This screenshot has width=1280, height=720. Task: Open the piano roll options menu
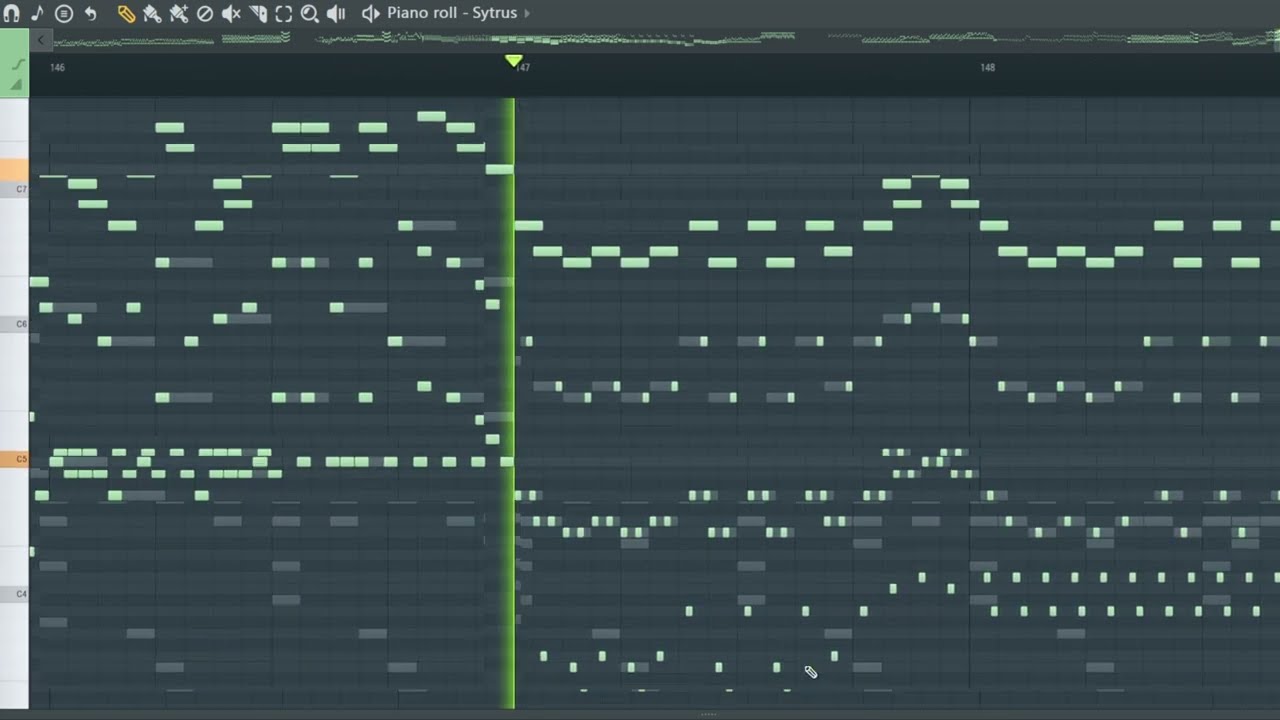[x=64, y=13]
